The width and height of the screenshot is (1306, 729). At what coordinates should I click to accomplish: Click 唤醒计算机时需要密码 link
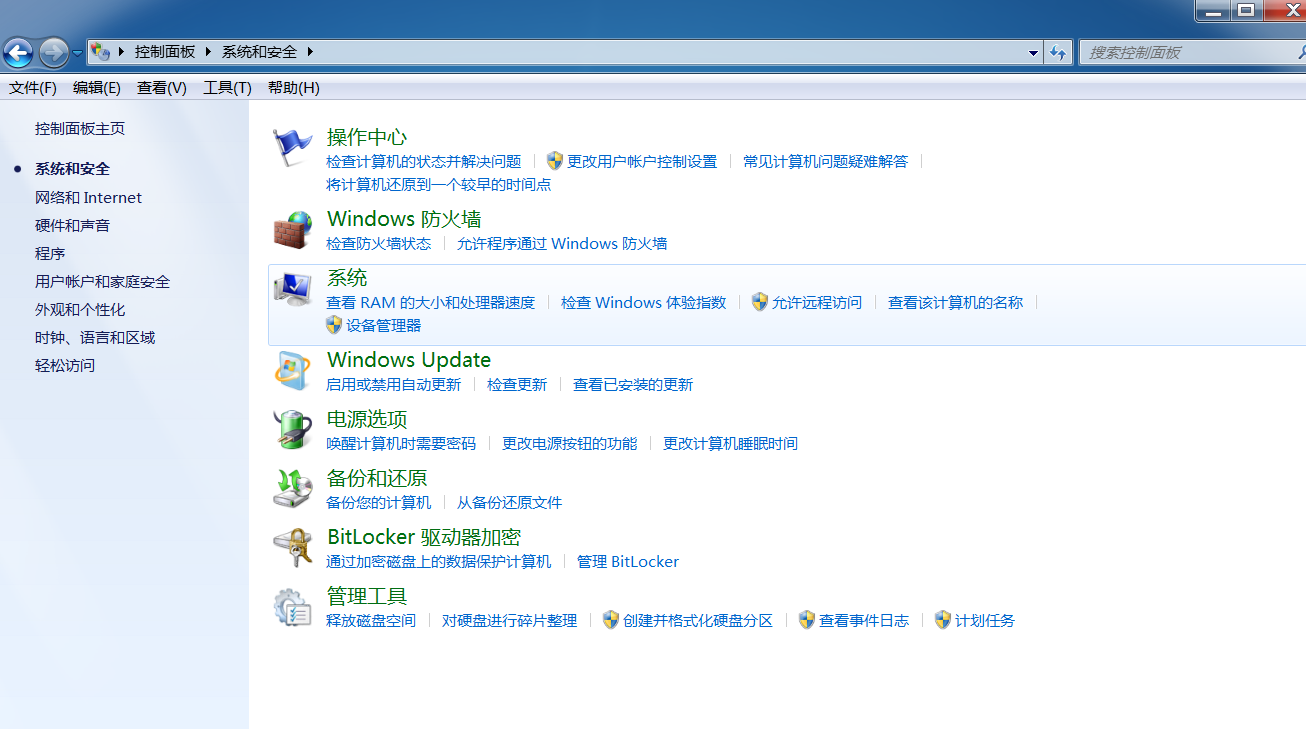pos(401,444)
